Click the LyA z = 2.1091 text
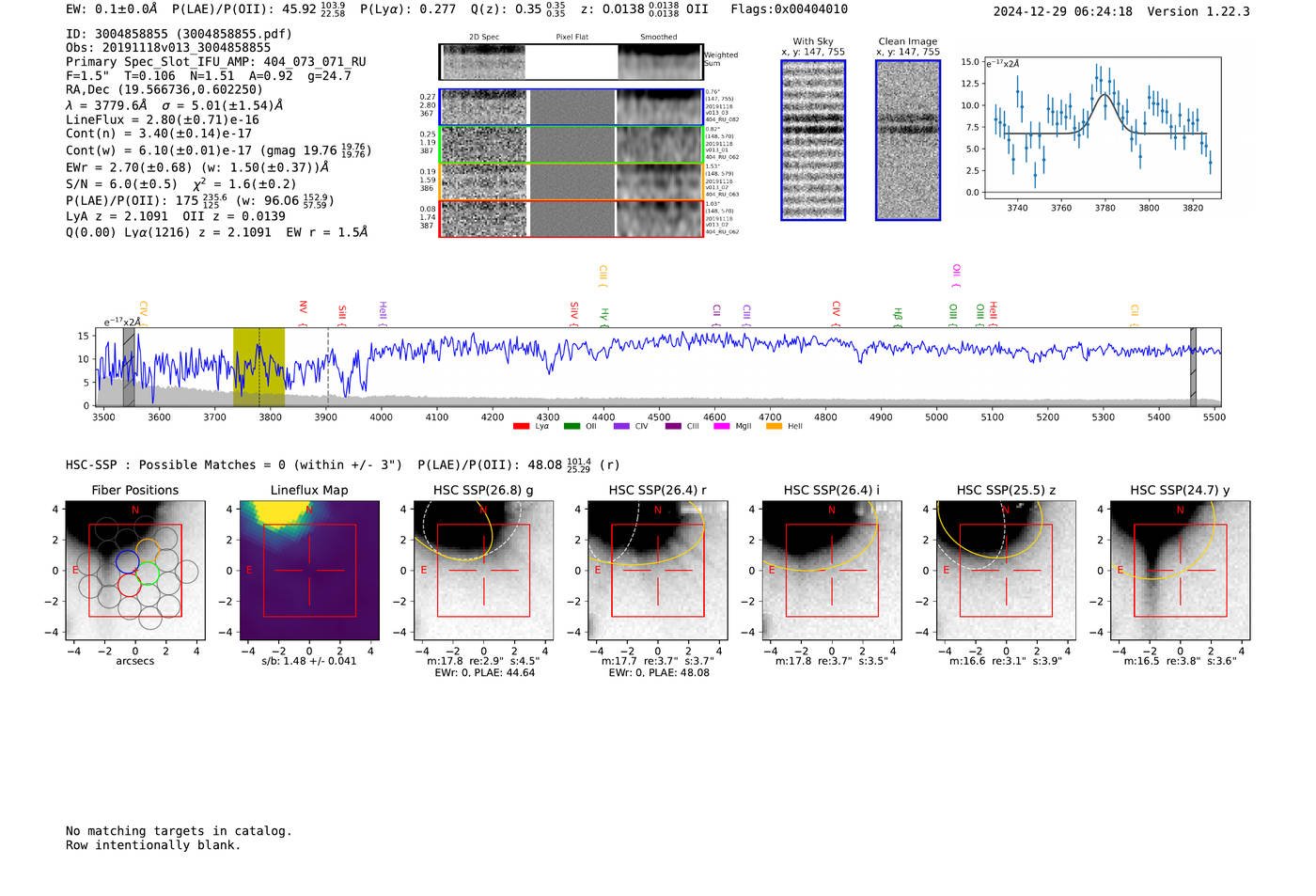The width and height of the screenshot is (1316, 896). [117, 216]
